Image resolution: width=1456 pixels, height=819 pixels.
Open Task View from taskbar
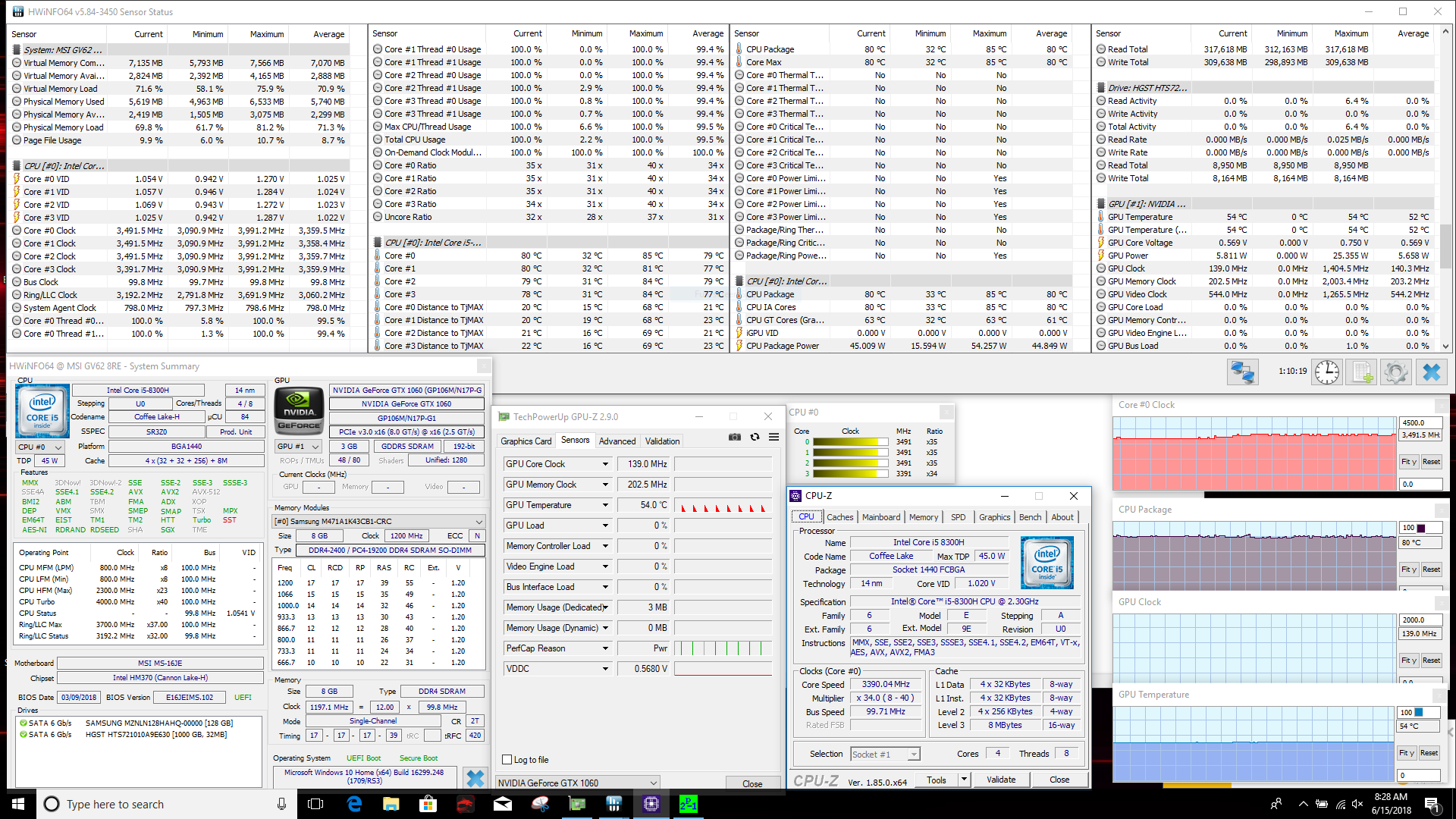click(x=316, y=804)
